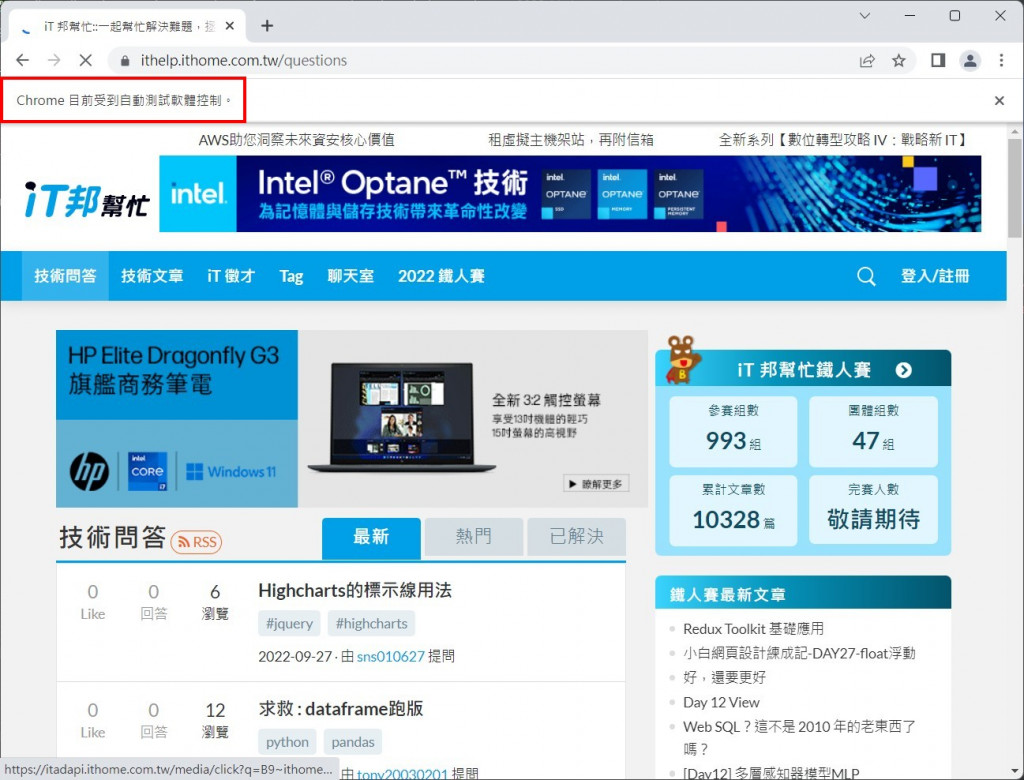Open the 求救 : dataframe跑版 question

341,709
